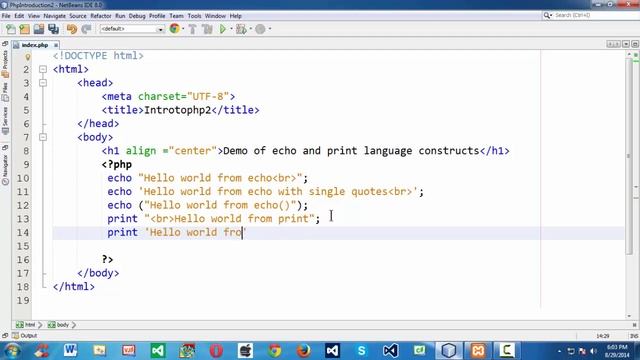The image size is (640, 360).
Task: Click the Build Project hammer icon
Action: (193, 29)
